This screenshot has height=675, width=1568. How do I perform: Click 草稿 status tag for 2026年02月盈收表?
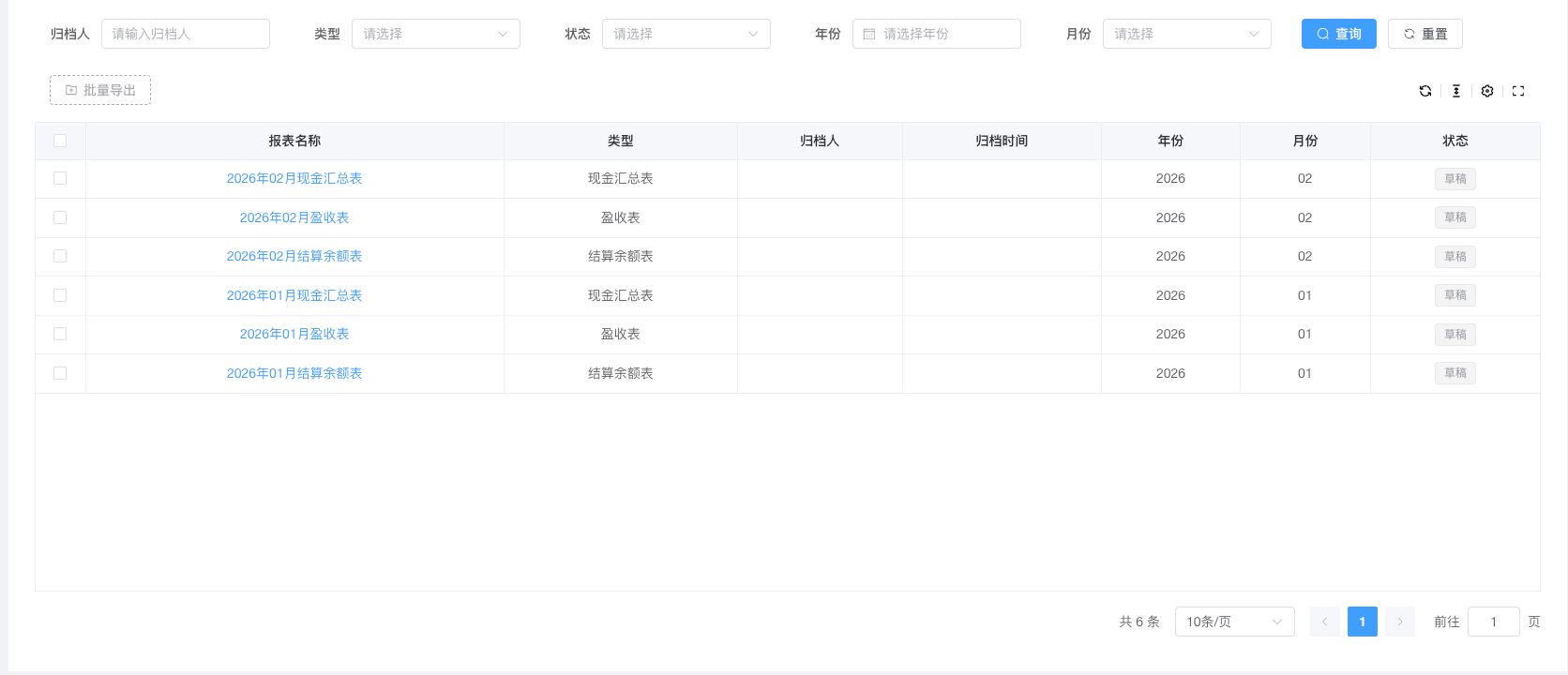click(1455, 217)
